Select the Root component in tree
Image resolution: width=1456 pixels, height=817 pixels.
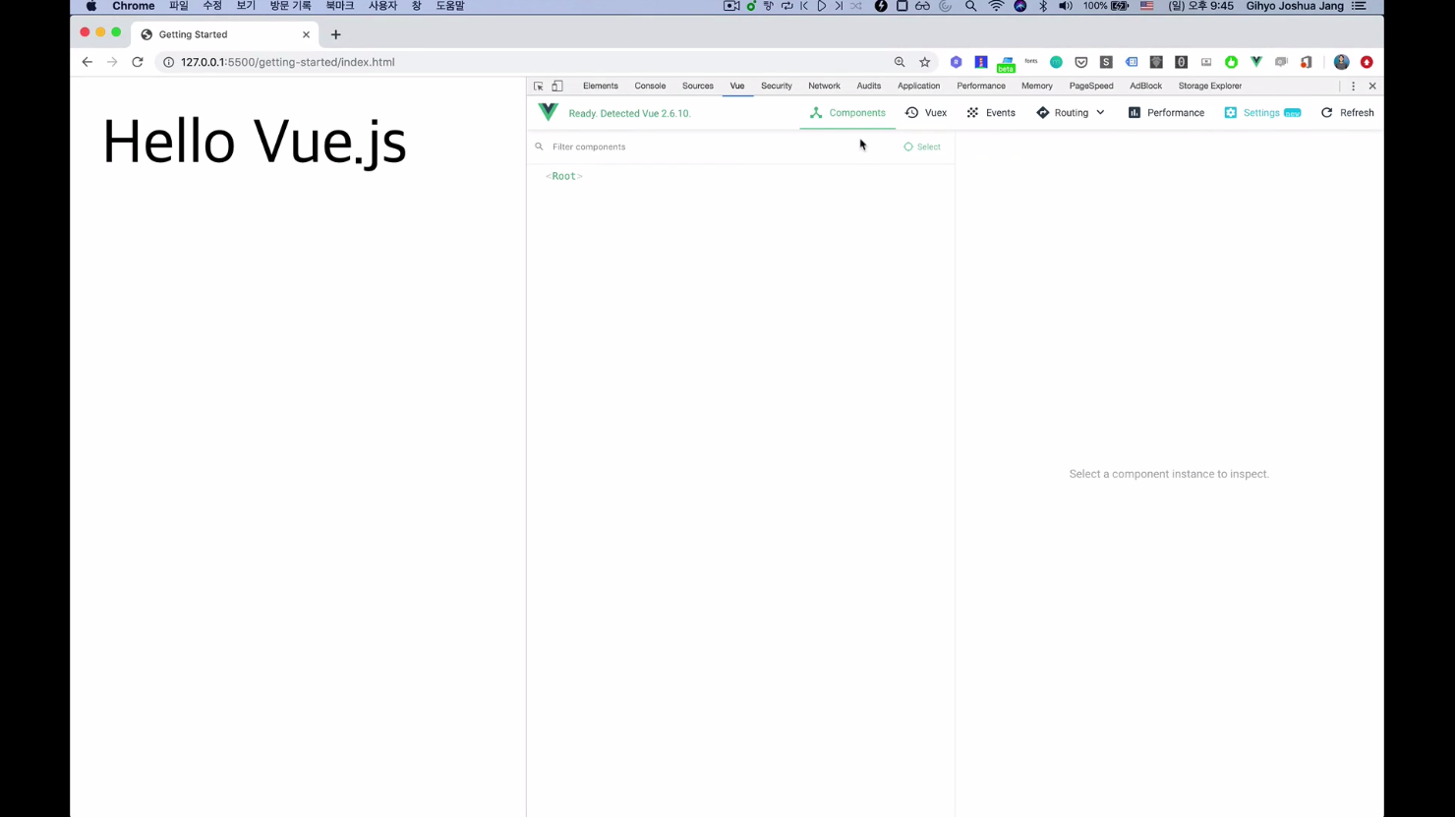click(x=564, y=176)
